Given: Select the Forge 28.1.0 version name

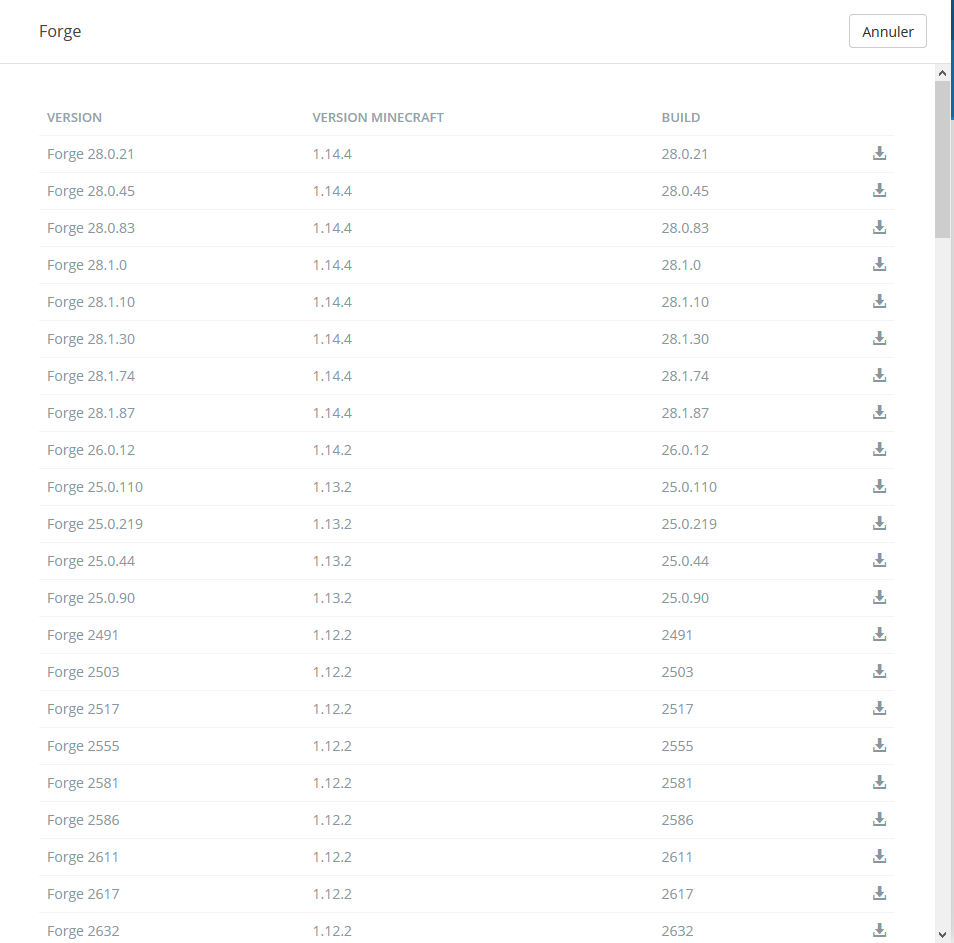Looking at the screenshot, I should tap(87, 265).
